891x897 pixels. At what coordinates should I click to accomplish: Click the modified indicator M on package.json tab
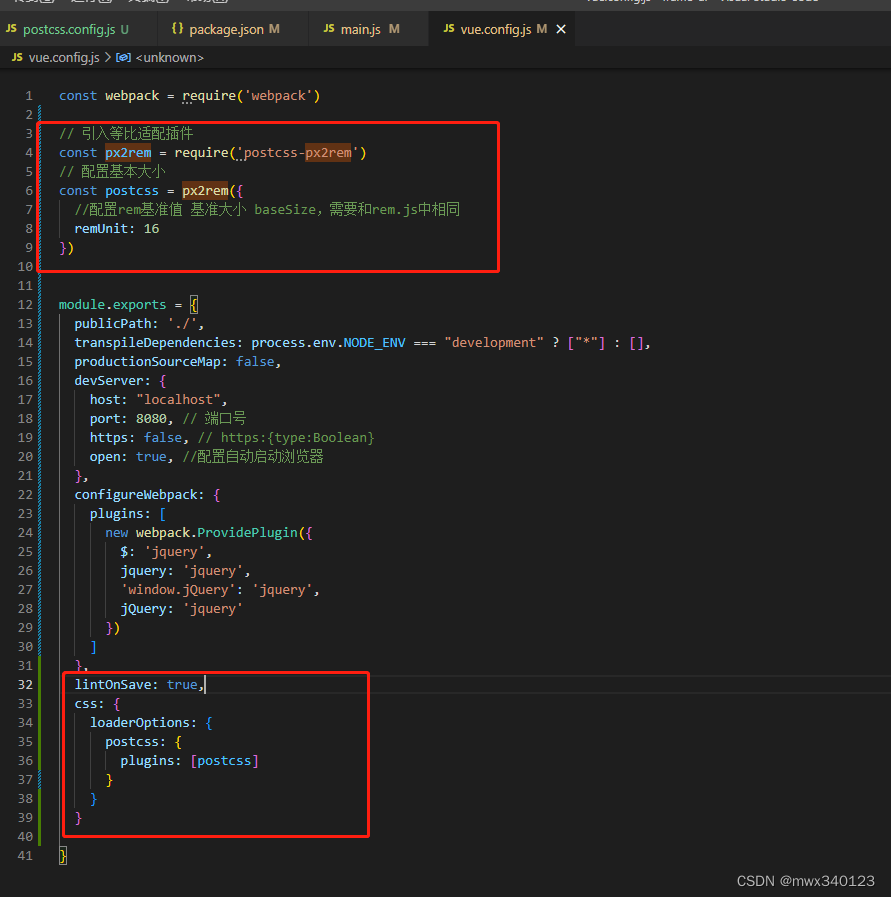[276, 29]
